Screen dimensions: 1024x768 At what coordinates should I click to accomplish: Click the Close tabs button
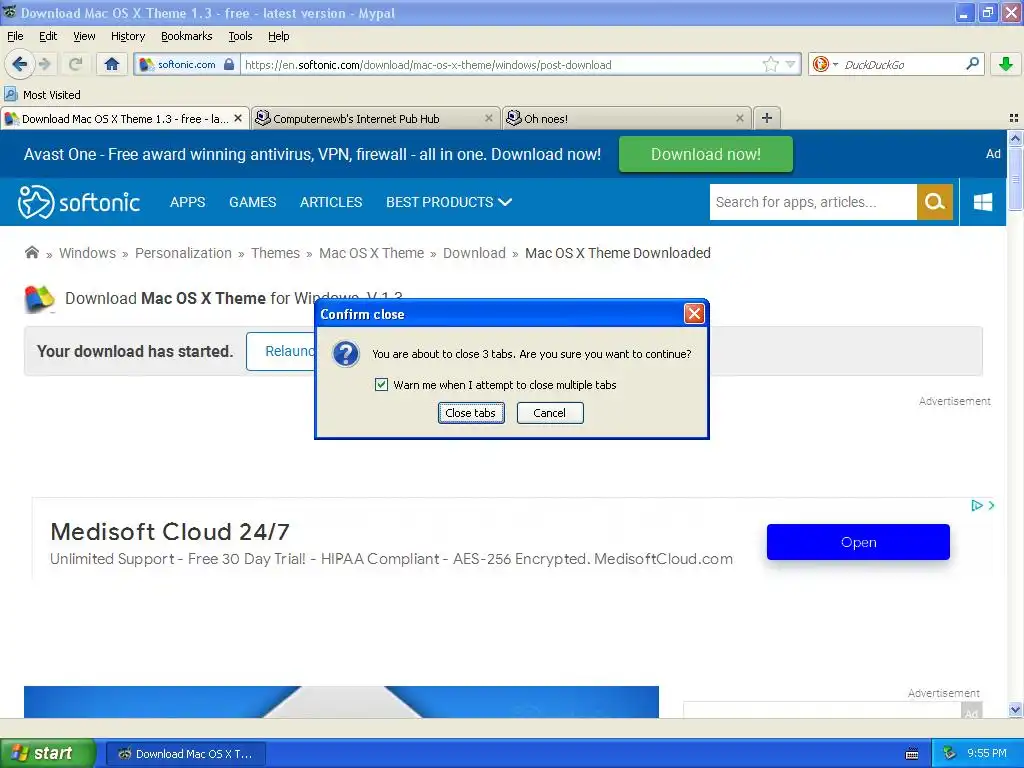(471, 413)
